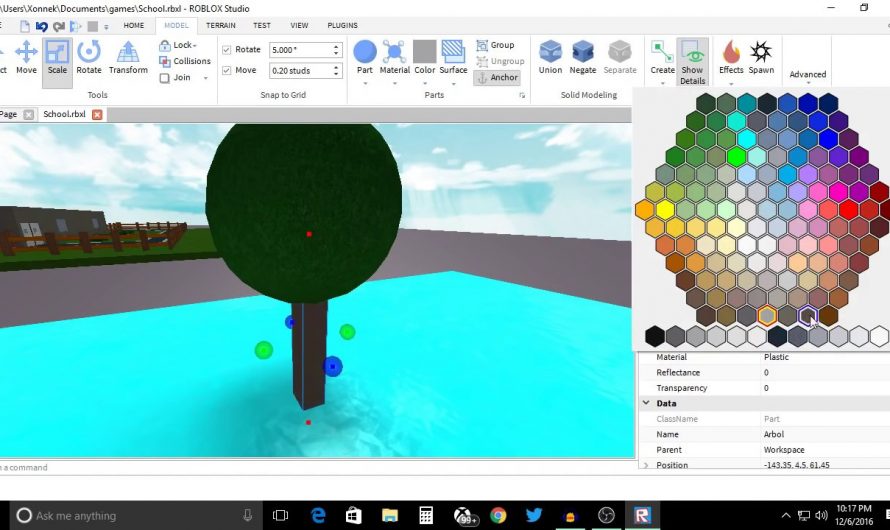The width and height of the screenshot is (890, 530).
Task: Close the School.rbxl tab
Action: (x=97, y=115)
